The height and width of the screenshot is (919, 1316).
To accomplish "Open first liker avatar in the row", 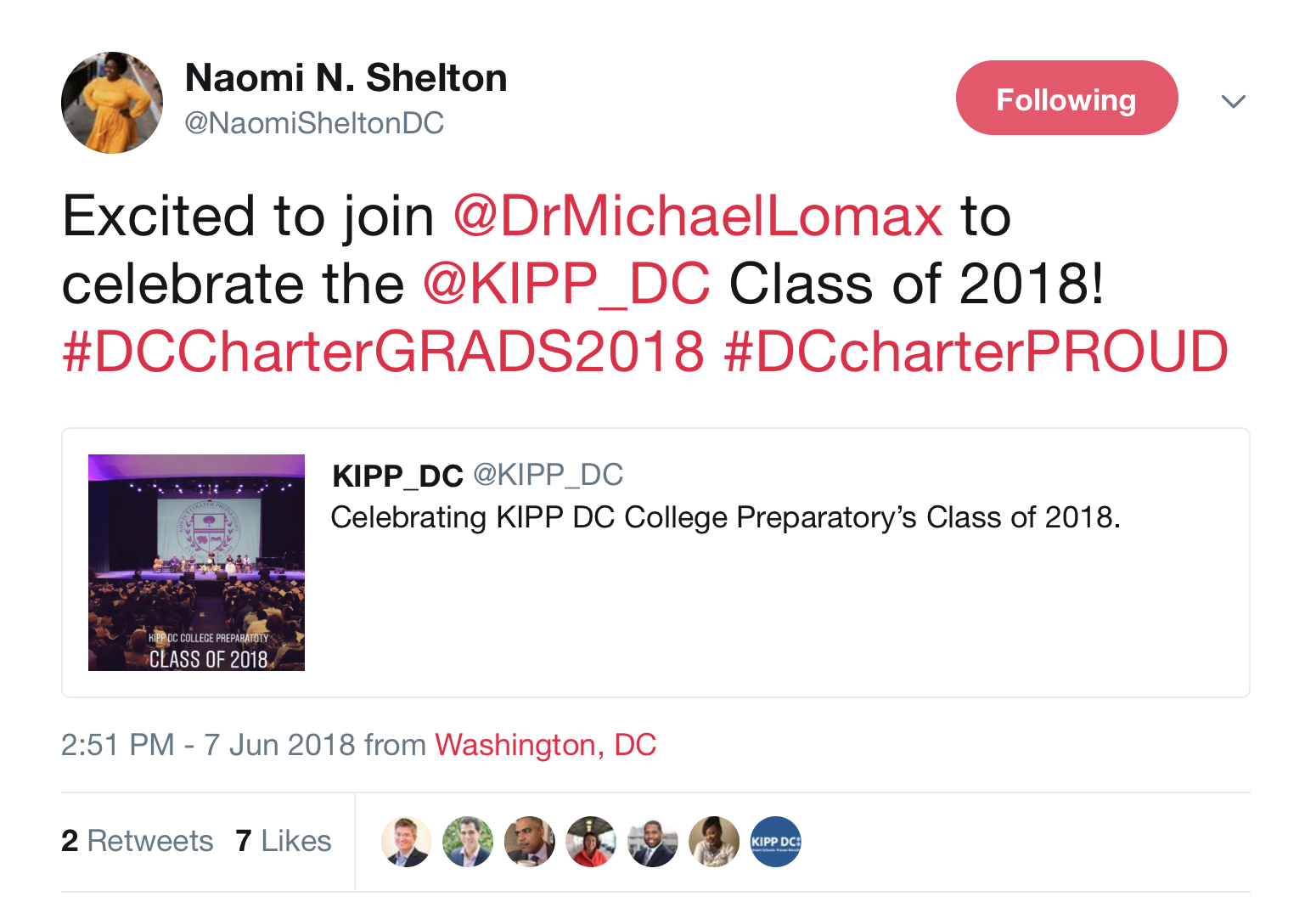I will (407, 842).
